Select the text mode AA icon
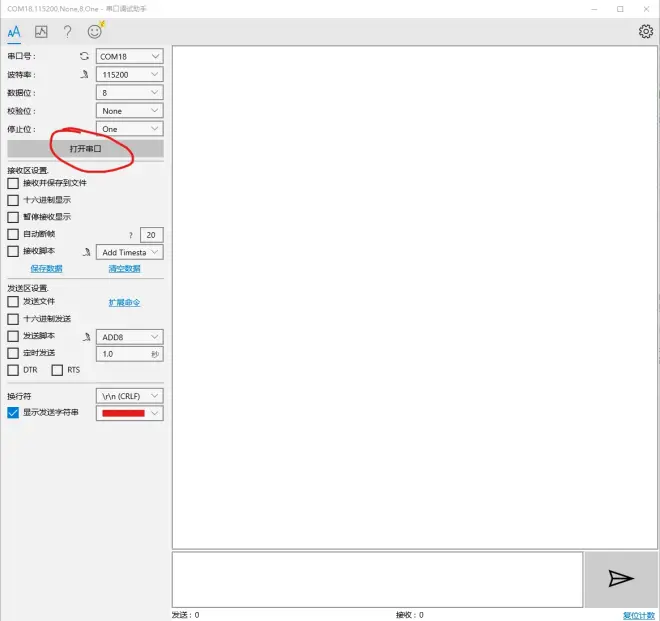660x621 pixels. tap(14, 32)
